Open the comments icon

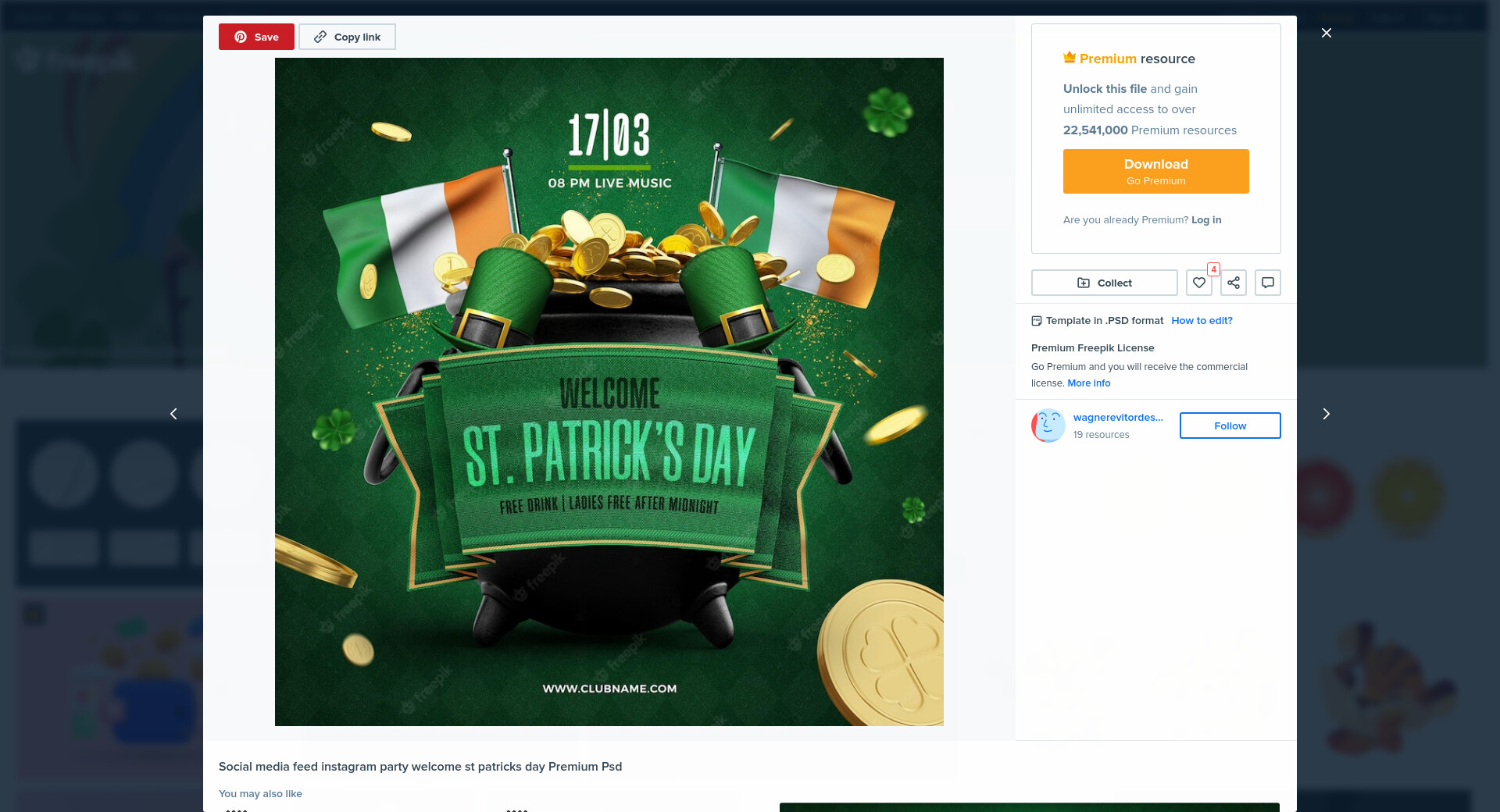coord(1268,283)
